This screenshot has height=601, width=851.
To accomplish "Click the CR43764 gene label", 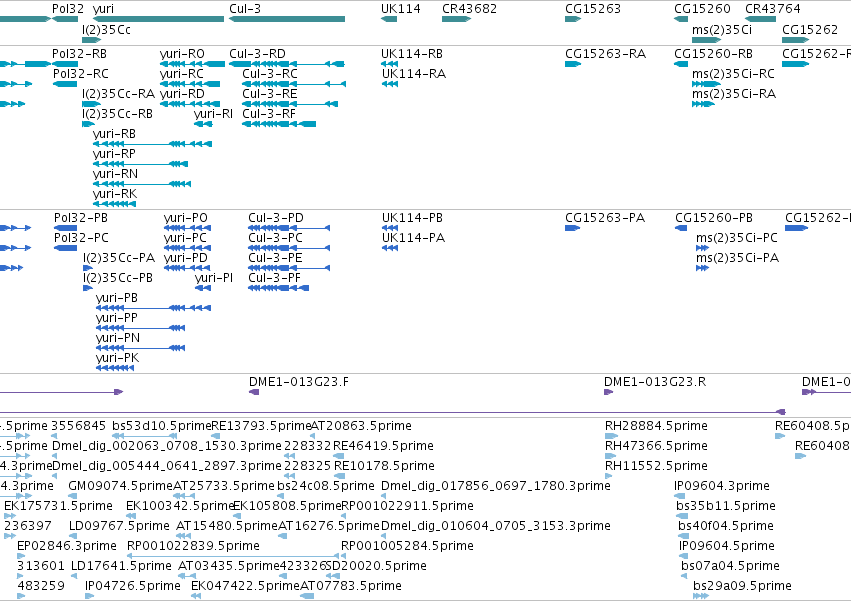I will (772, 9).
